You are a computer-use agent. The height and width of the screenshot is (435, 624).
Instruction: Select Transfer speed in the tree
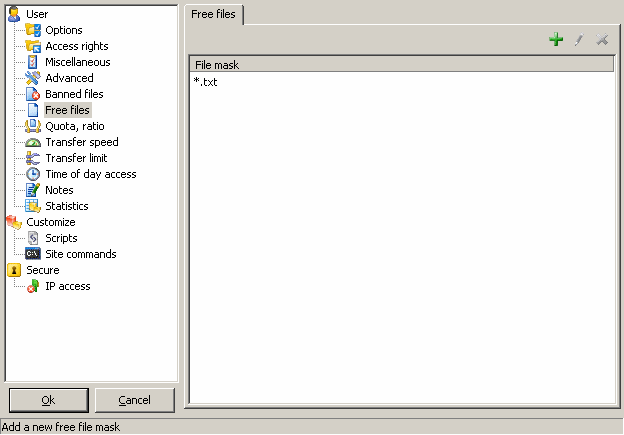(x=82, y=142)
